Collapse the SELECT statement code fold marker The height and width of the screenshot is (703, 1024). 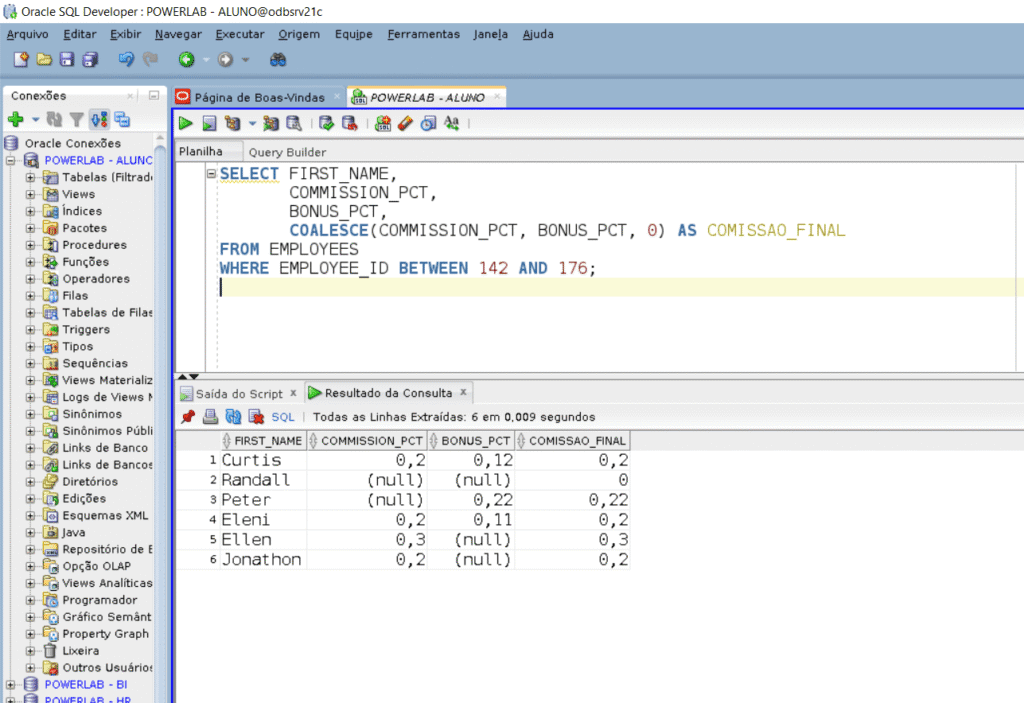tap(211, 174)
